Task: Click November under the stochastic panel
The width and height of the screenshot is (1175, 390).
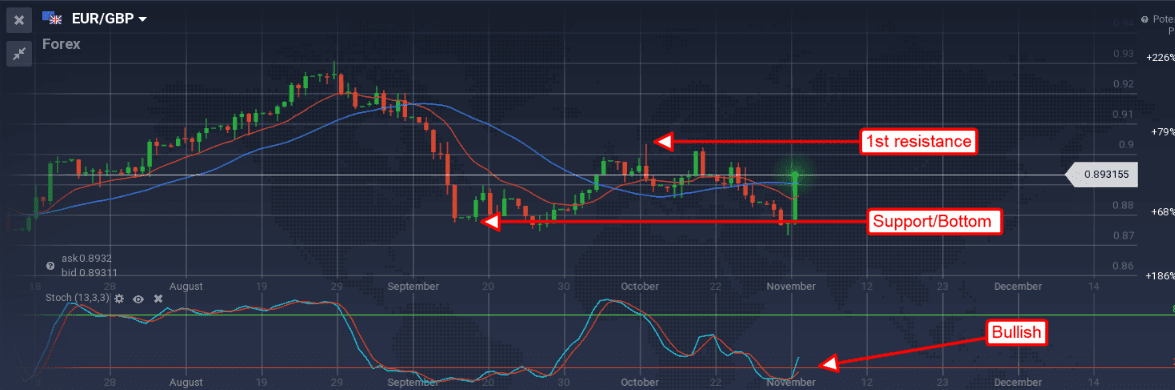Action: [x=792, y=382]
